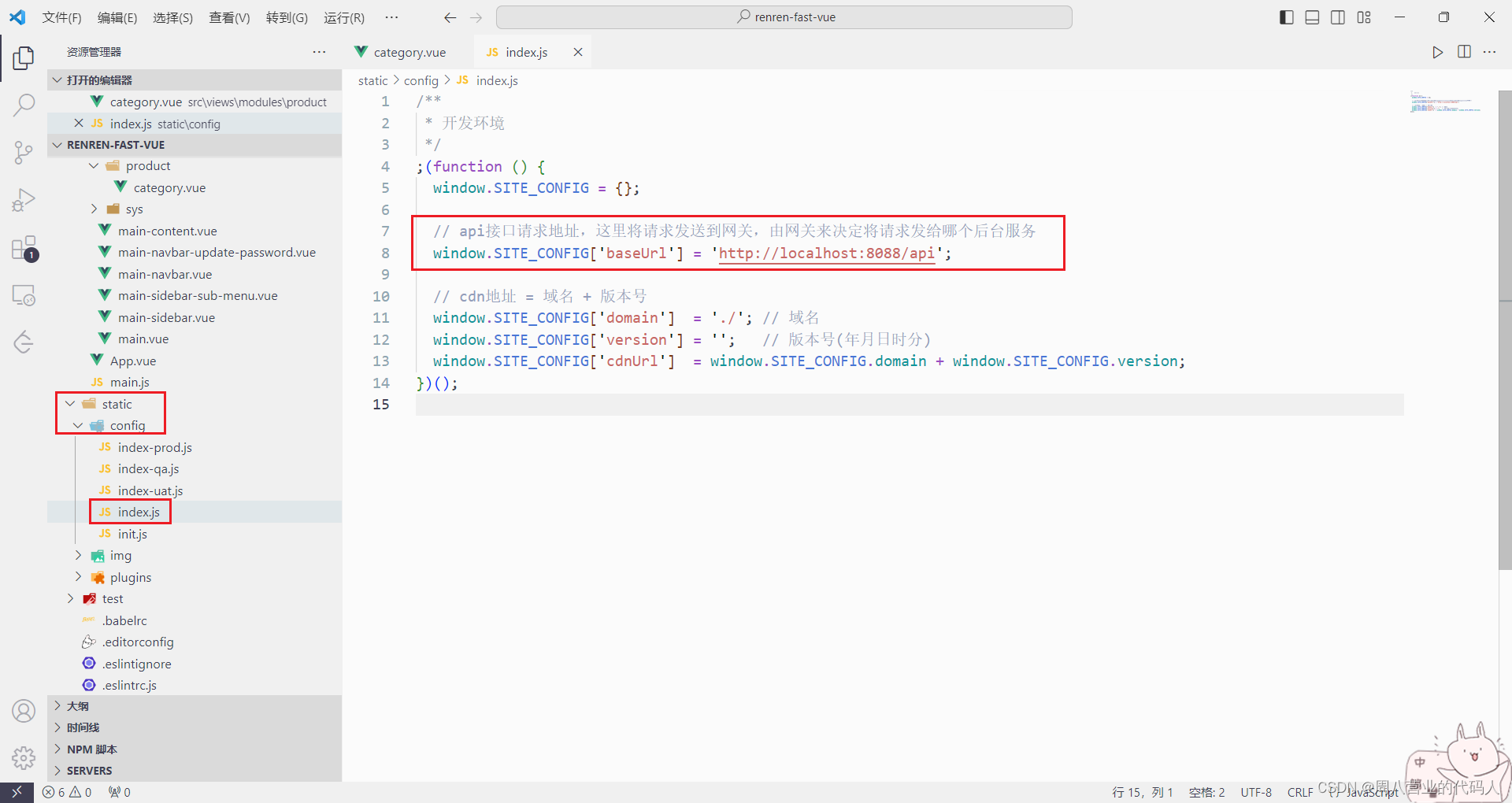Expand the Timeline section

195,727
